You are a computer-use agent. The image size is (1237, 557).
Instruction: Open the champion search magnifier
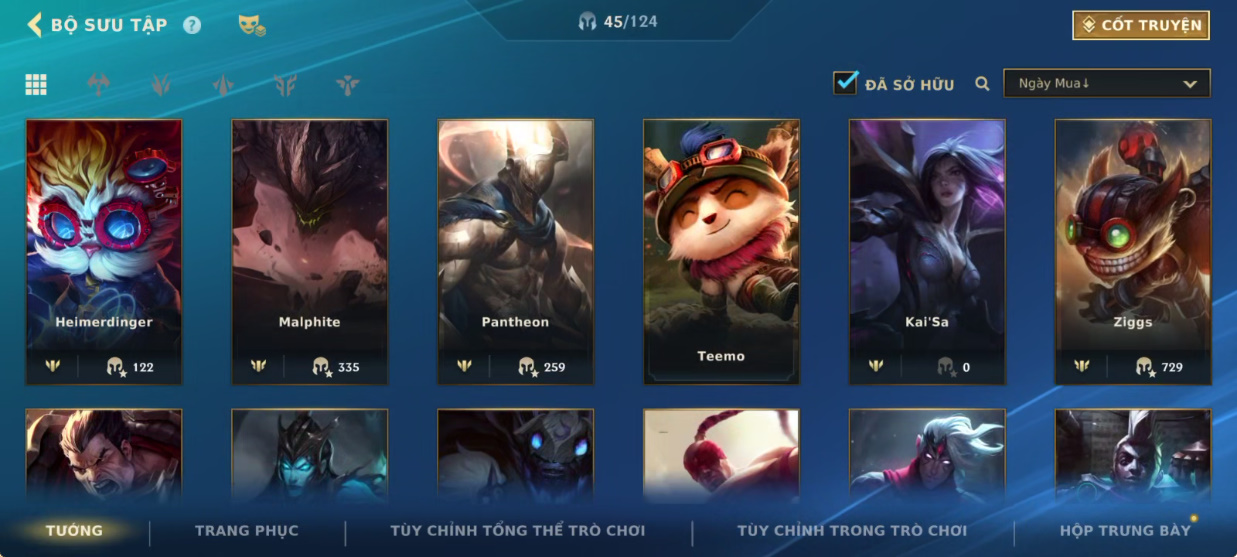(982, 84)
